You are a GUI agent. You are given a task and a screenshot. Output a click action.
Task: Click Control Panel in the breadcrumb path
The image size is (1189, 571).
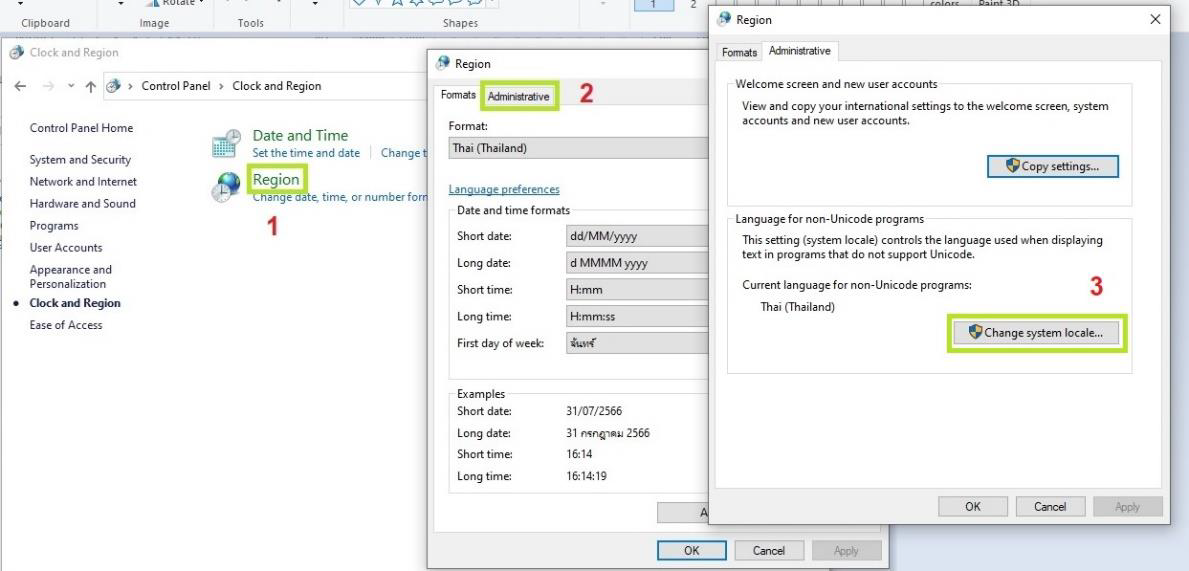click(x=176, y=86)
